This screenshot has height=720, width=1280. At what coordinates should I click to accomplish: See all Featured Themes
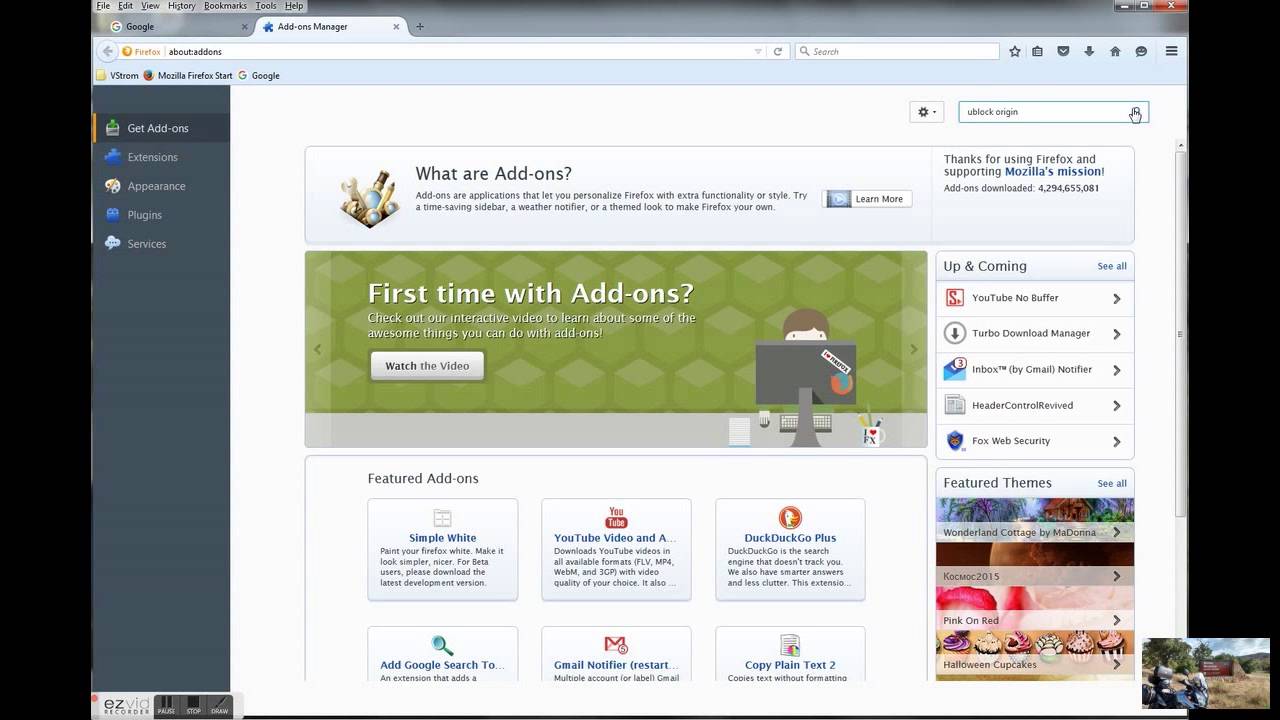click(1112, 483)
